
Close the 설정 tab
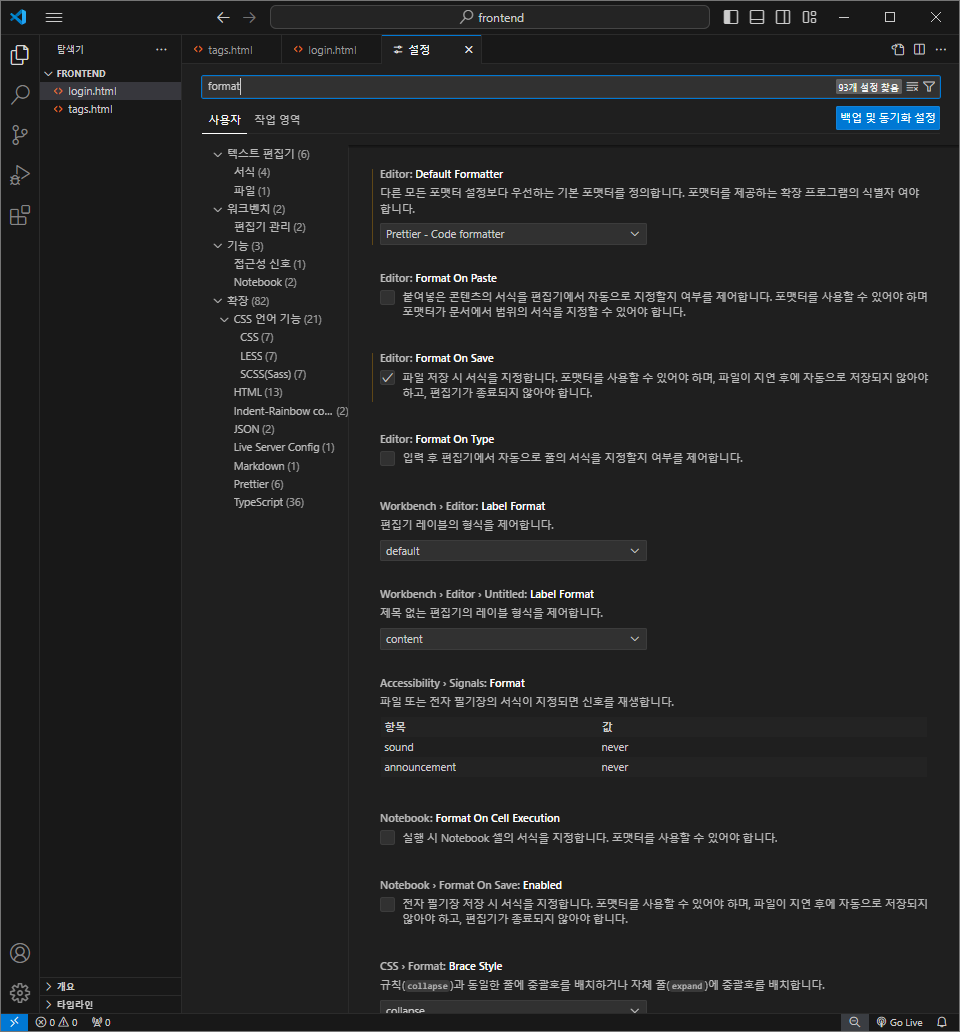468,49
